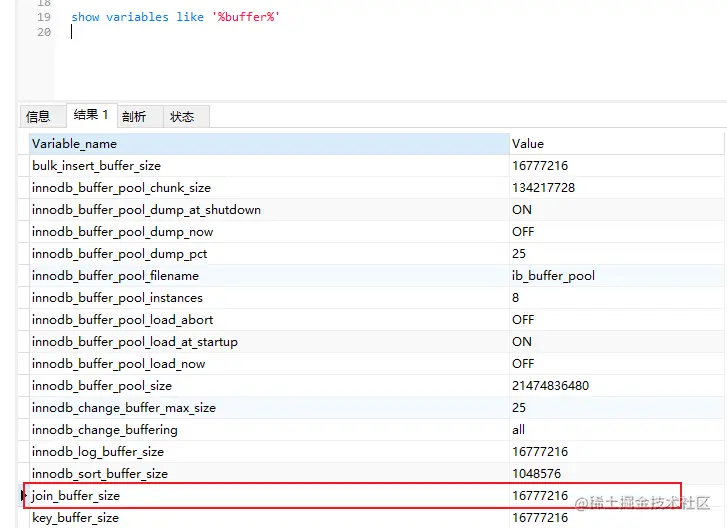Select the innodb_log_buffer_size cell

coord(269,452)
